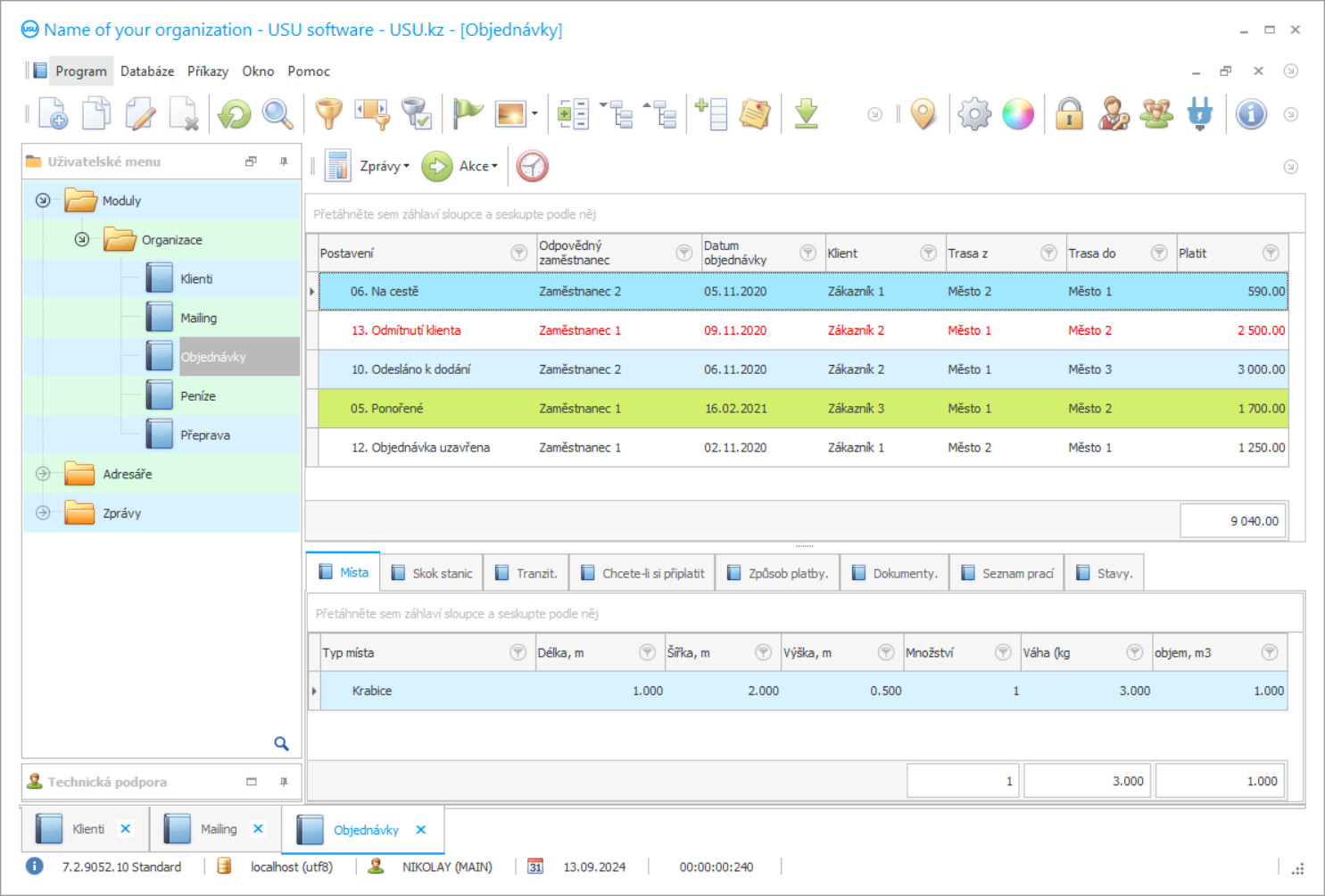Open the color wheel theme picker
Image resolution: width=1325 pixels, height=896 pixels.
(1018, 114)
